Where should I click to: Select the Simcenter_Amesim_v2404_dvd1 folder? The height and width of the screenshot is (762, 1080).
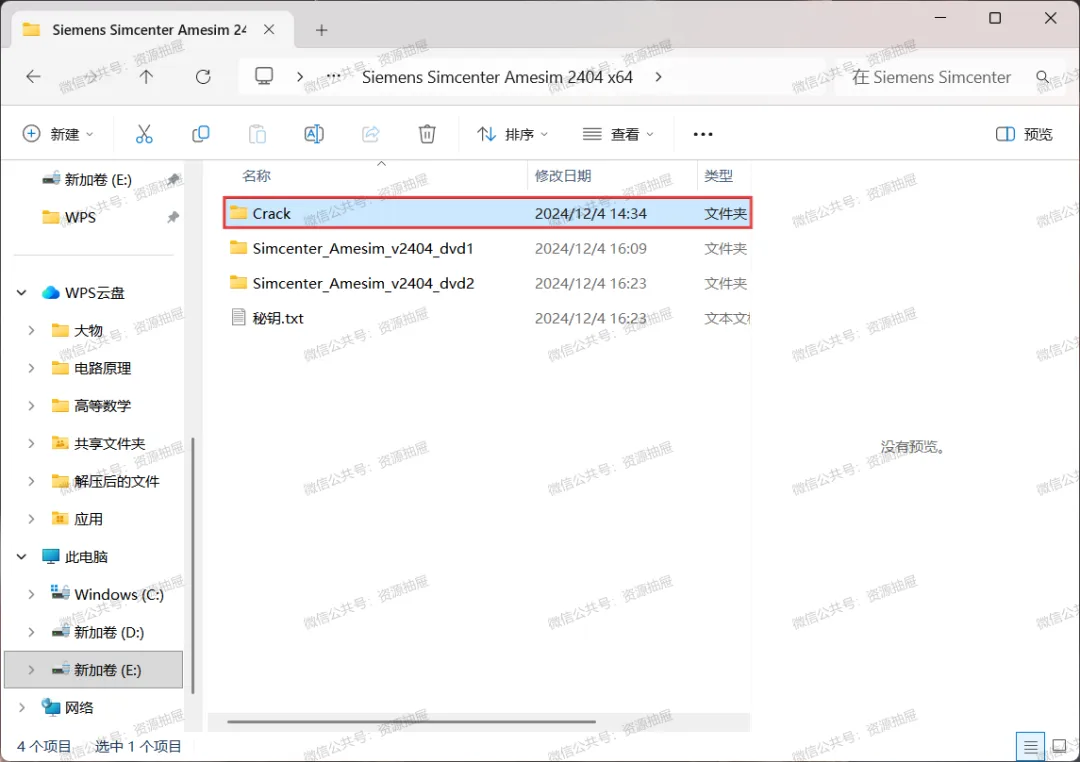pyautogui.click(x=363, y=248)
